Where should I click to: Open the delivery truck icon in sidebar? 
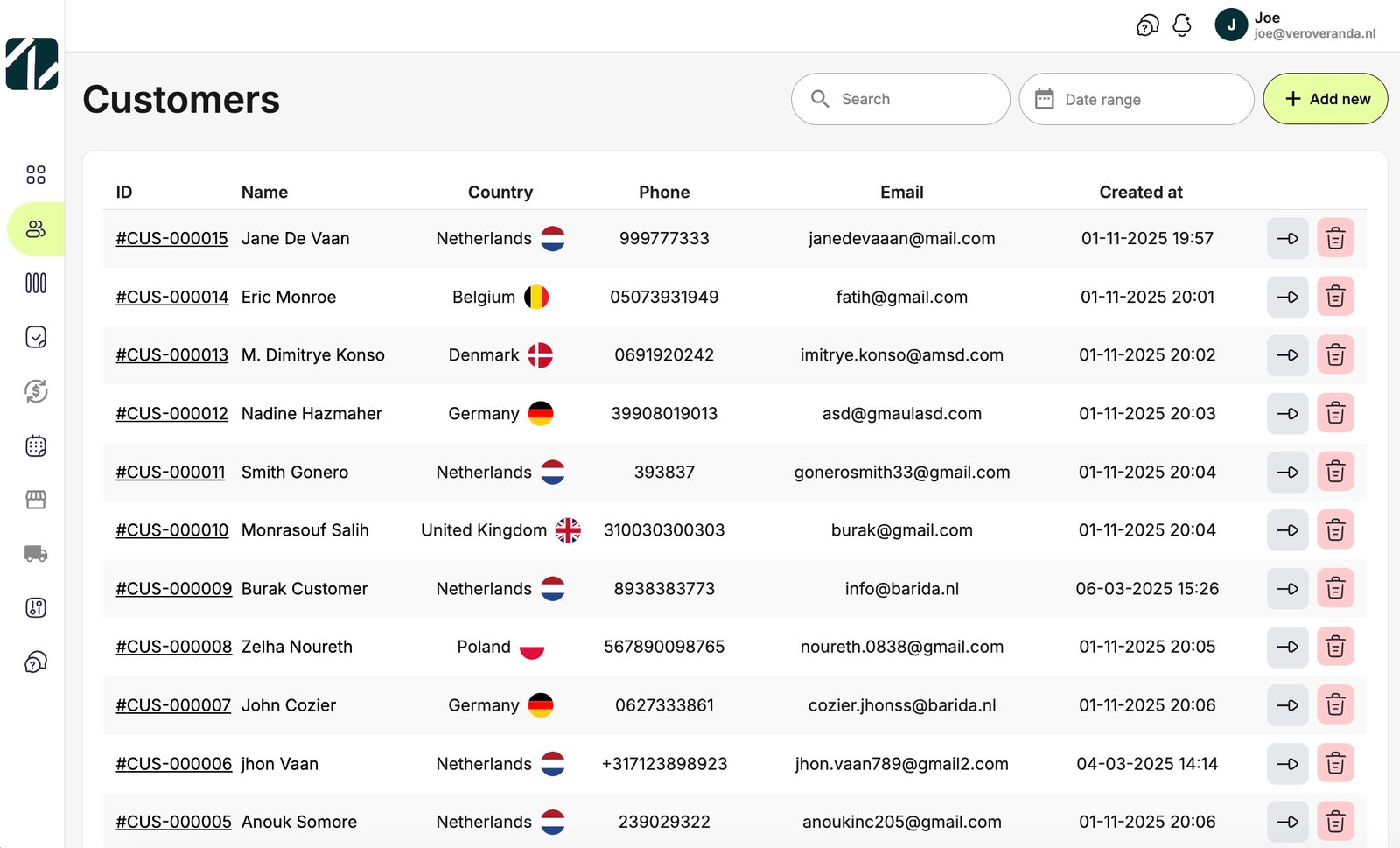[x=36, y=554]
